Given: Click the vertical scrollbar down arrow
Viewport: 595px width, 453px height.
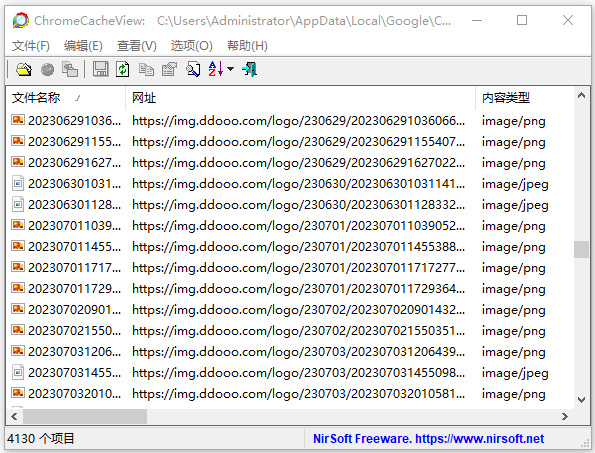Looking at the screenshot, I should point(581,400).
